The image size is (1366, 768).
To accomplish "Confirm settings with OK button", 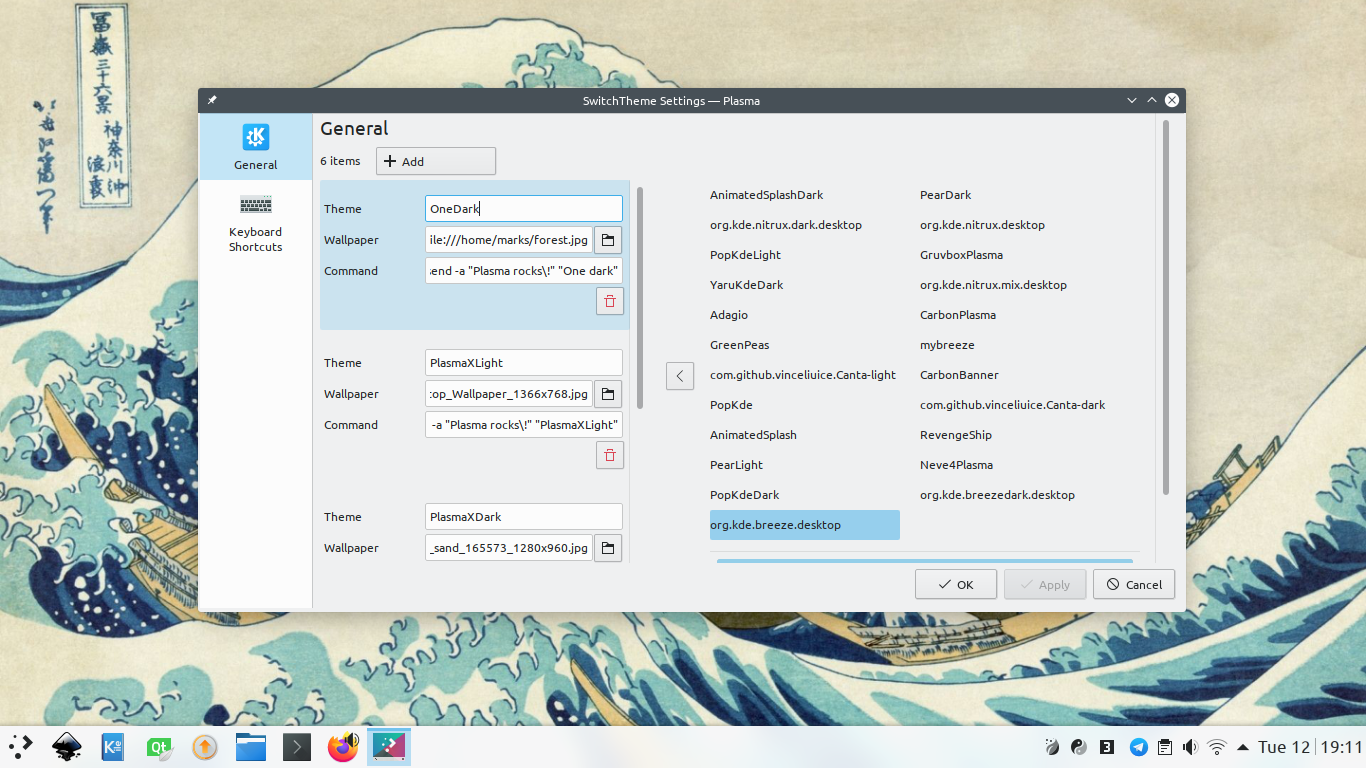I will coord(956,585).
